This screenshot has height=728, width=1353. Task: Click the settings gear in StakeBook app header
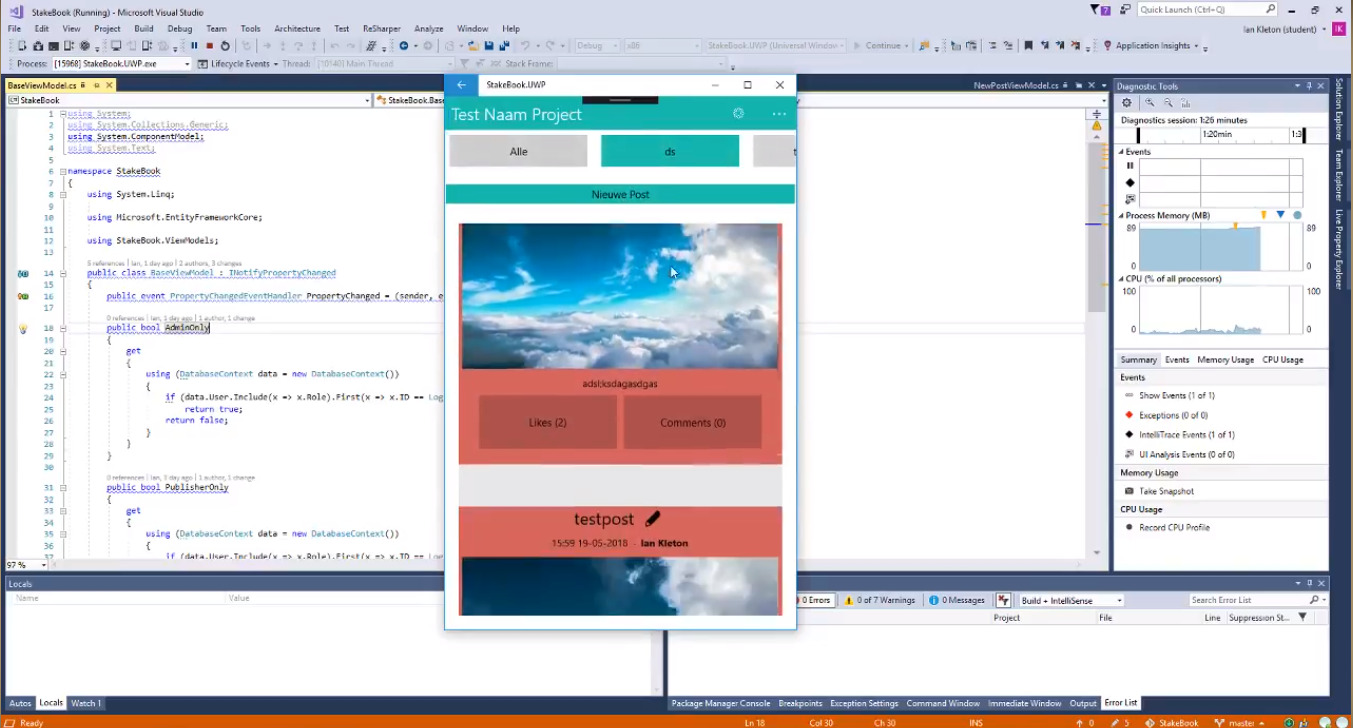[x=738, y=114]
